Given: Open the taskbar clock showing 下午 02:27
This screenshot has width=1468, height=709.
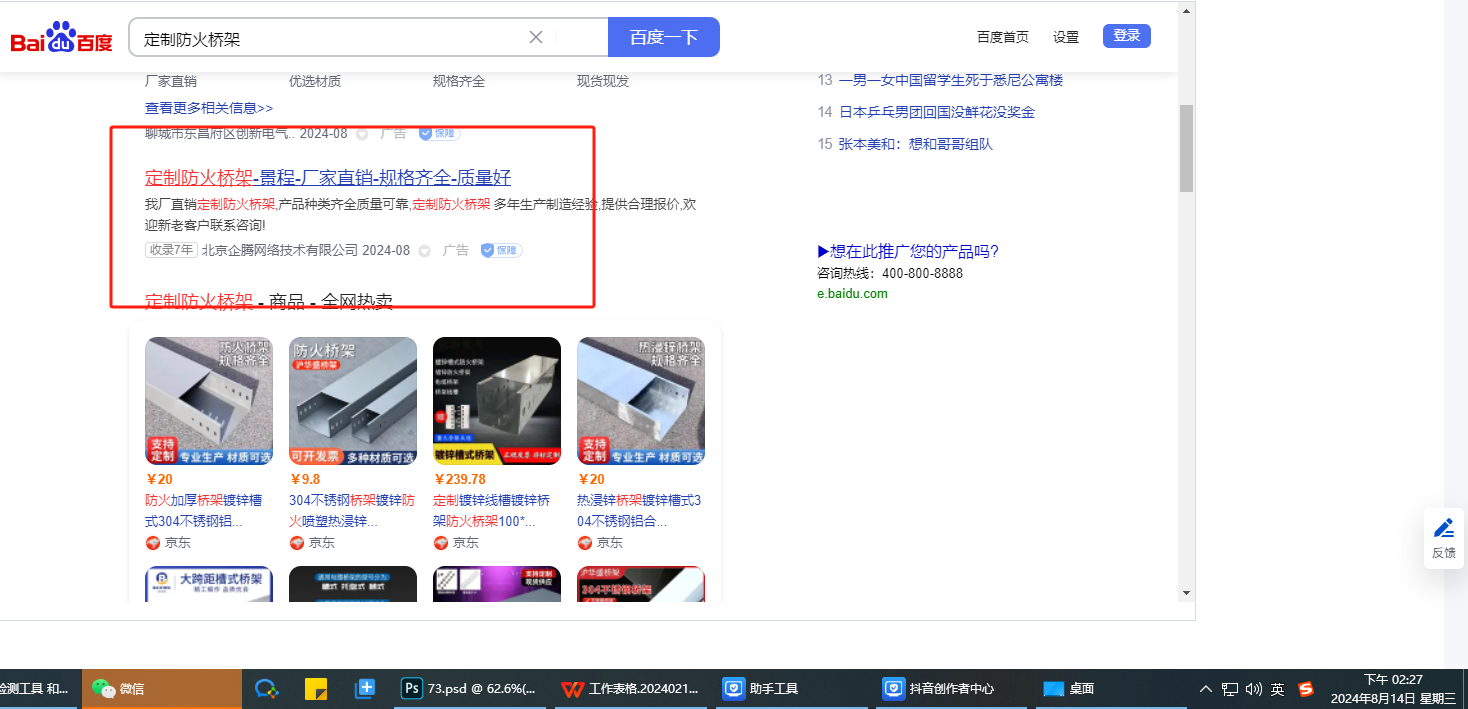Looking at the screenshot, I should pos(1393,689).
